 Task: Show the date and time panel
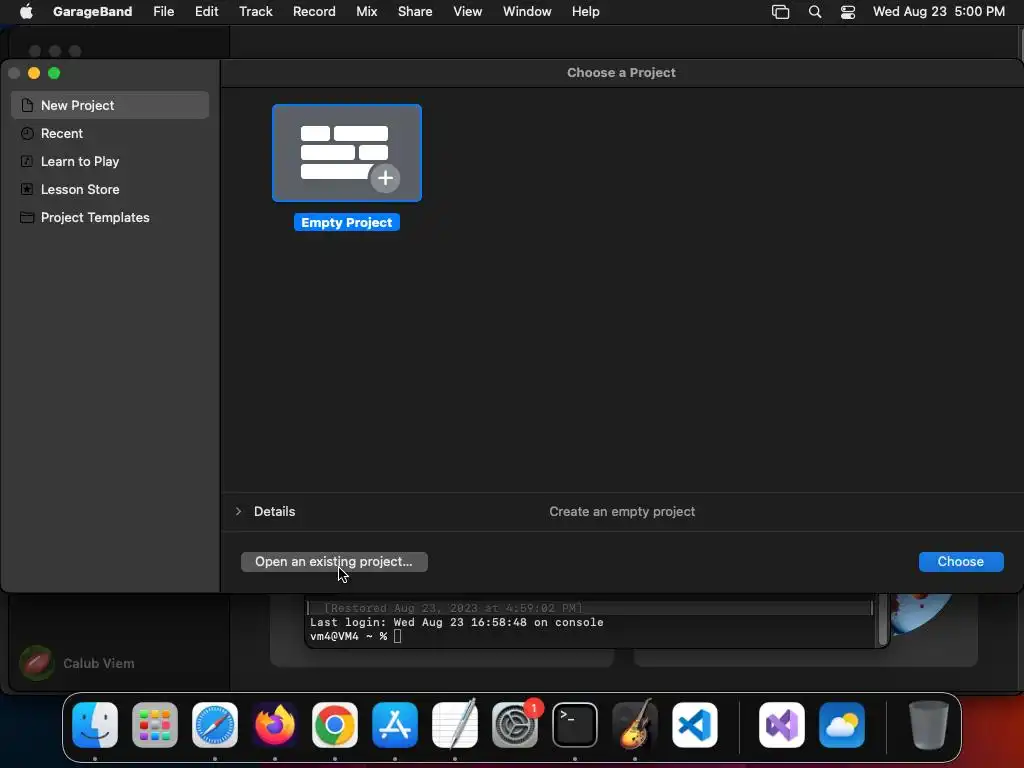938,12
